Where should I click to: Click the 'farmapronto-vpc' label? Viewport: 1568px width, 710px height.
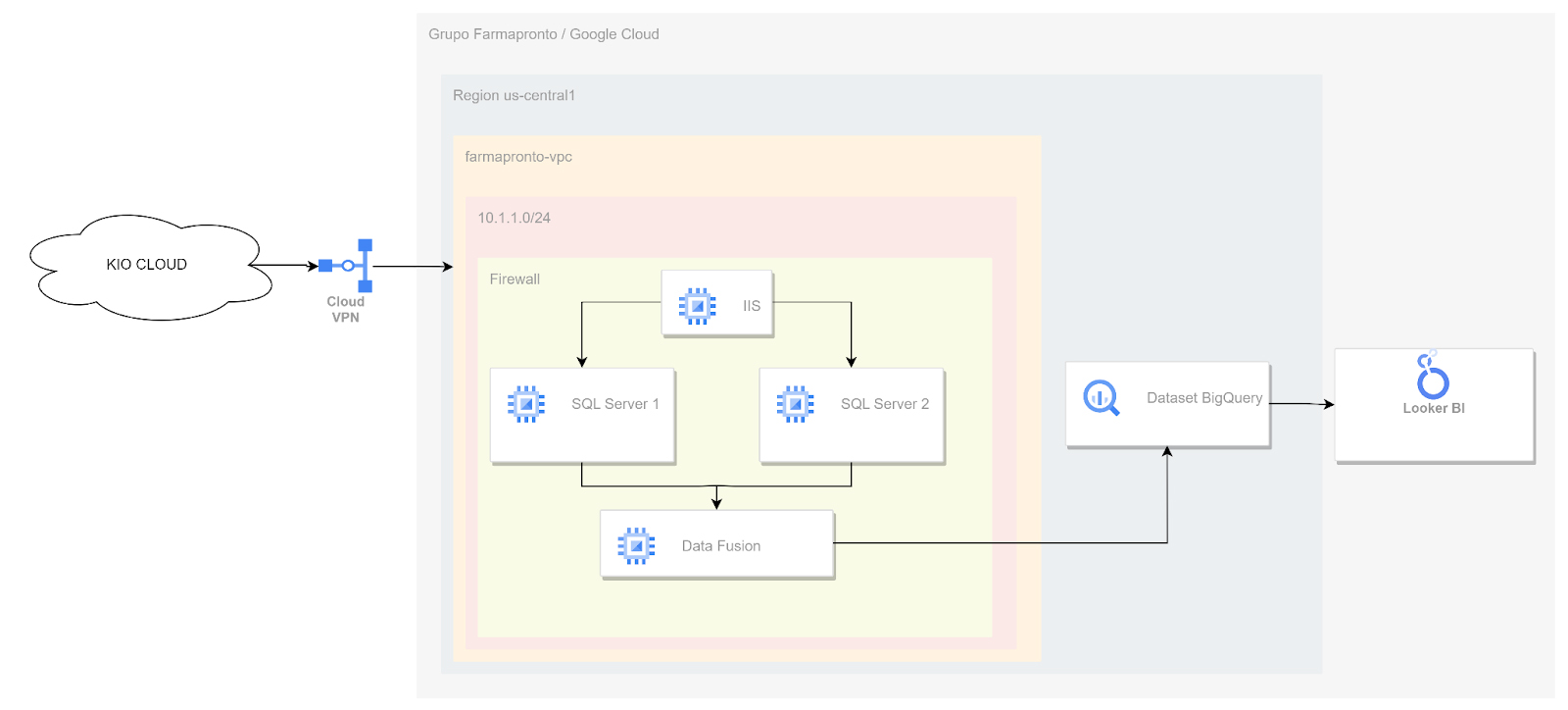click(x=518, y=157)
